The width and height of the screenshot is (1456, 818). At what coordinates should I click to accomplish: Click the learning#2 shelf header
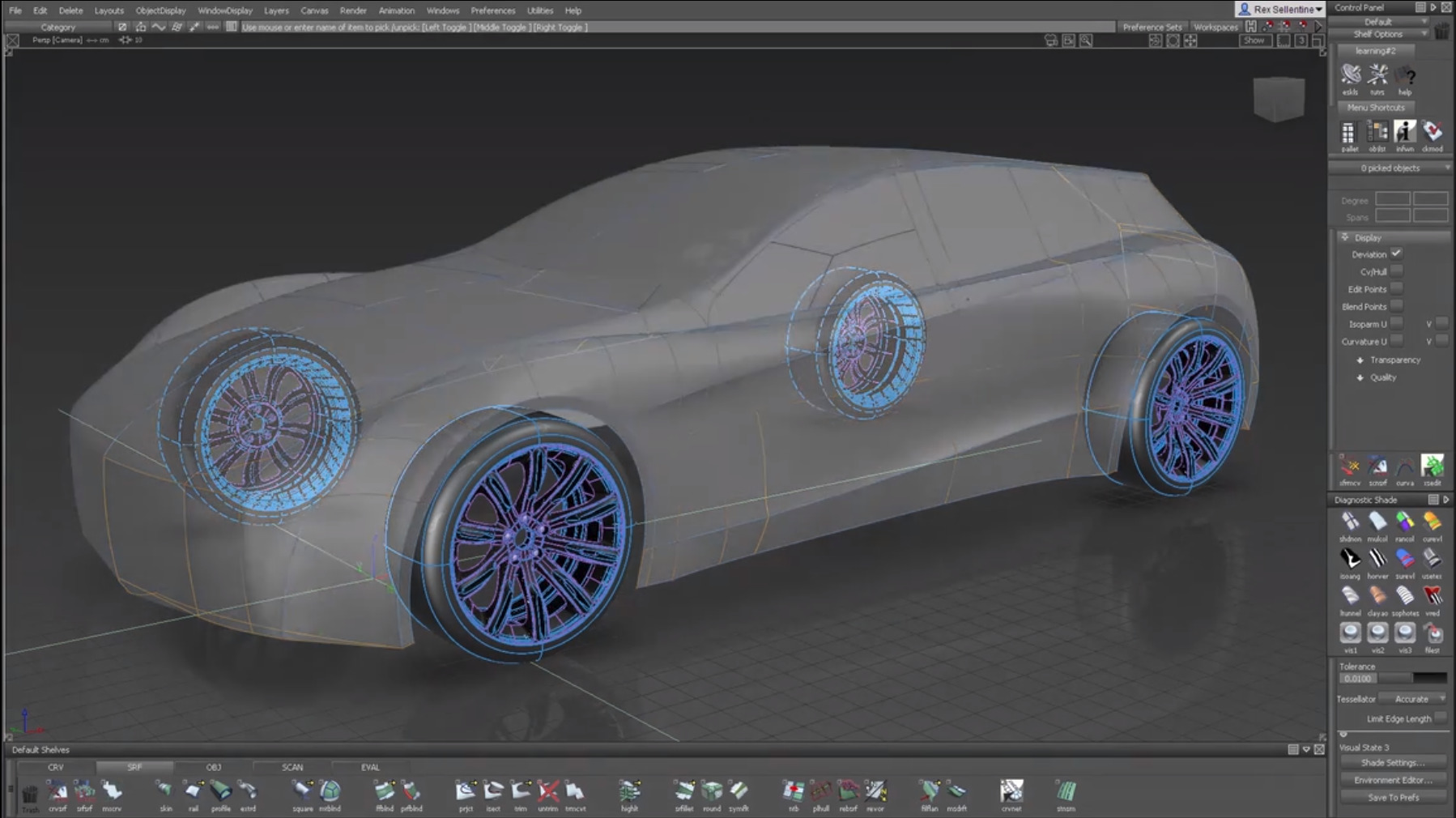point(1375,50)
